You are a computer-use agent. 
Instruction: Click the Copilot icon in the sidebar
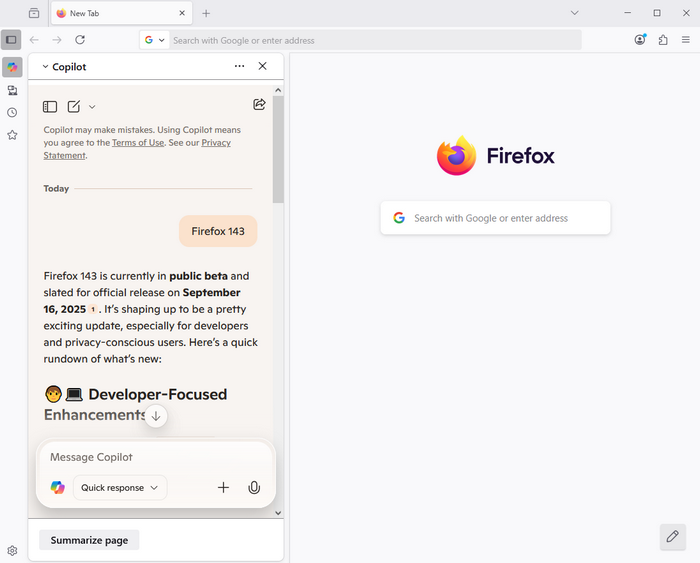(12, 67)
